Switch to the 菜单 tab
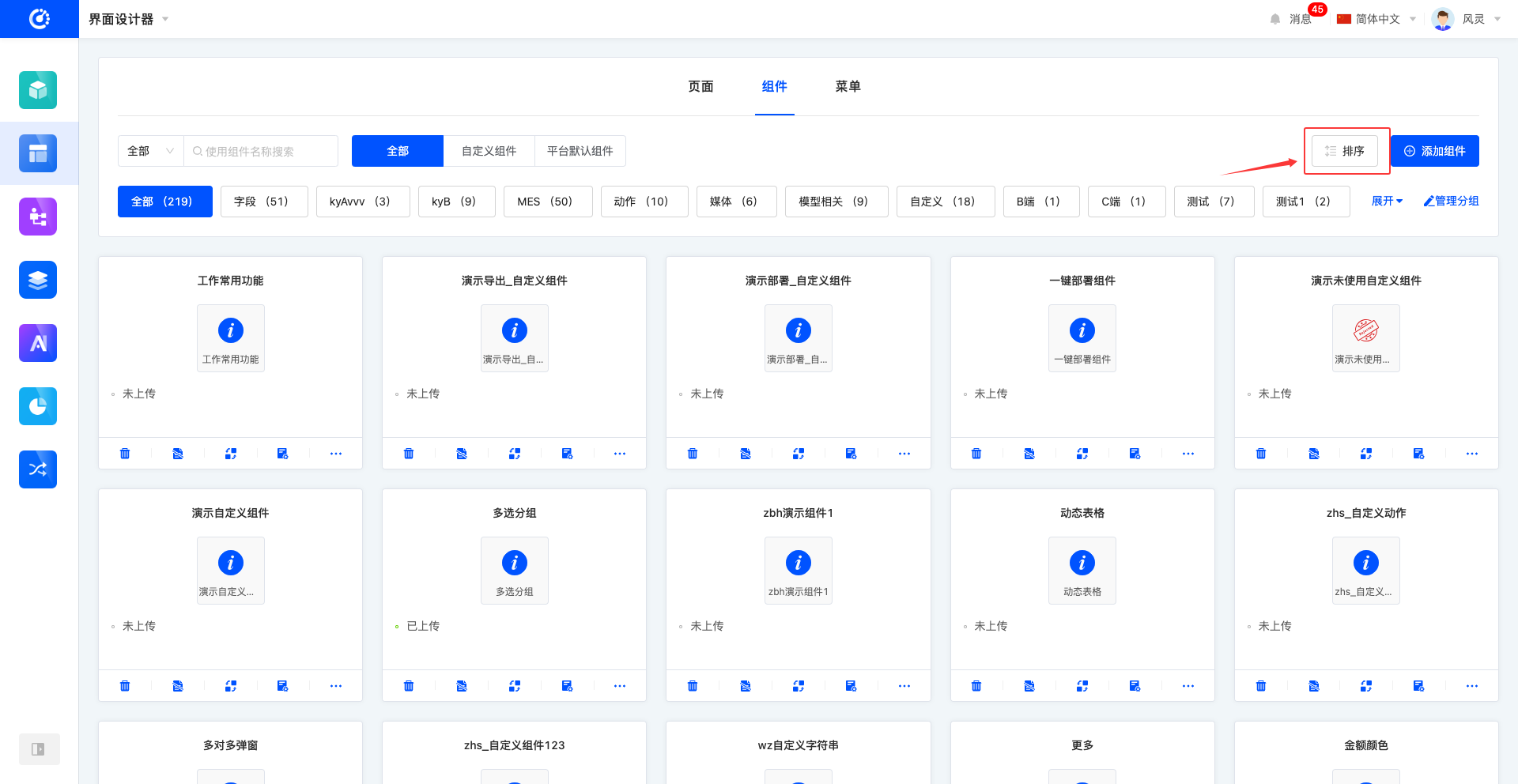 (848, 86)
